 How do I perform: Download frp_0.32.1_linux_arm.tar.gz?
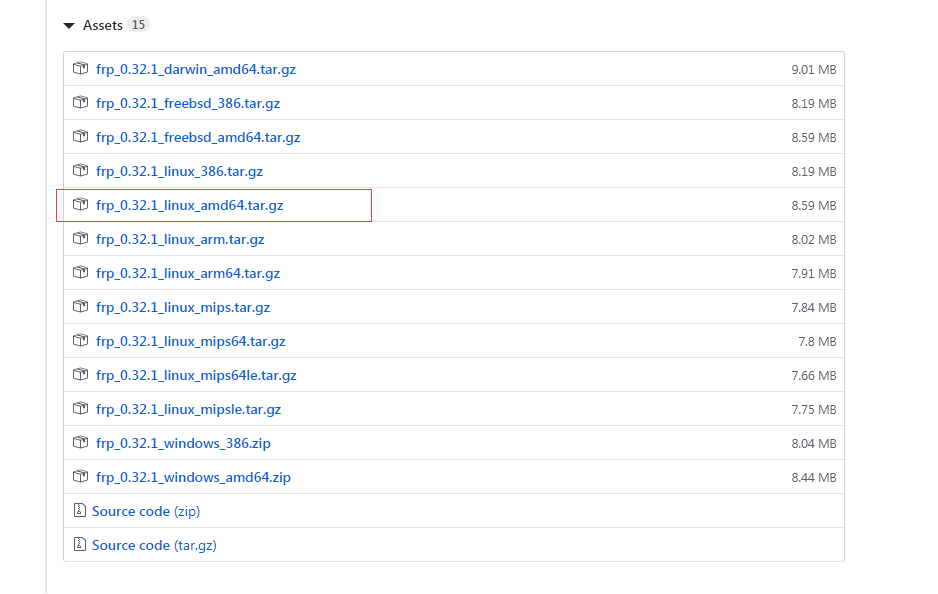click(x=180, y=240)
